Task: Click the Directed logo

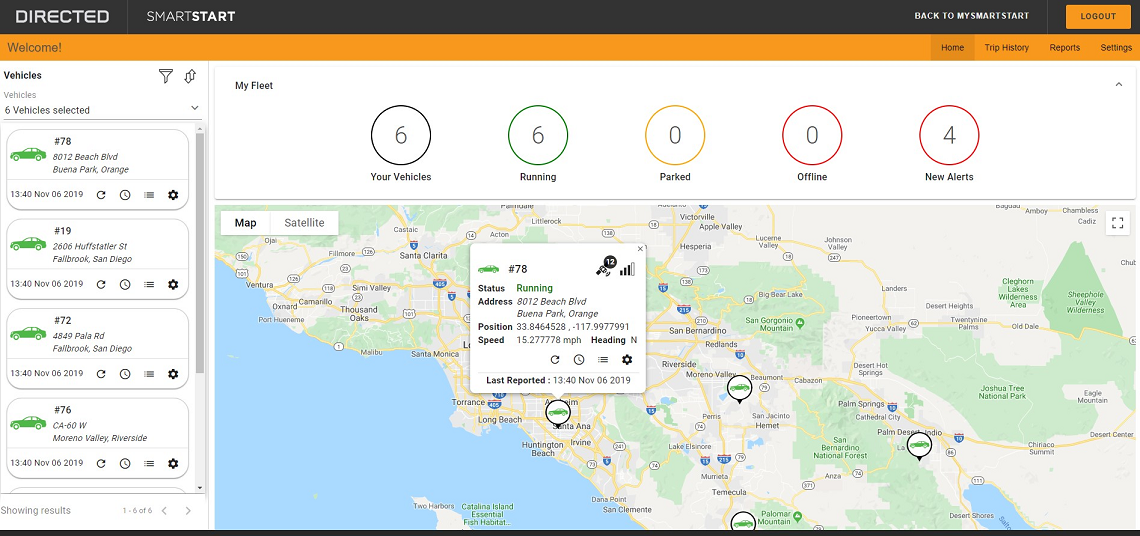Action: pyautogui.click(x=63, y=16)
